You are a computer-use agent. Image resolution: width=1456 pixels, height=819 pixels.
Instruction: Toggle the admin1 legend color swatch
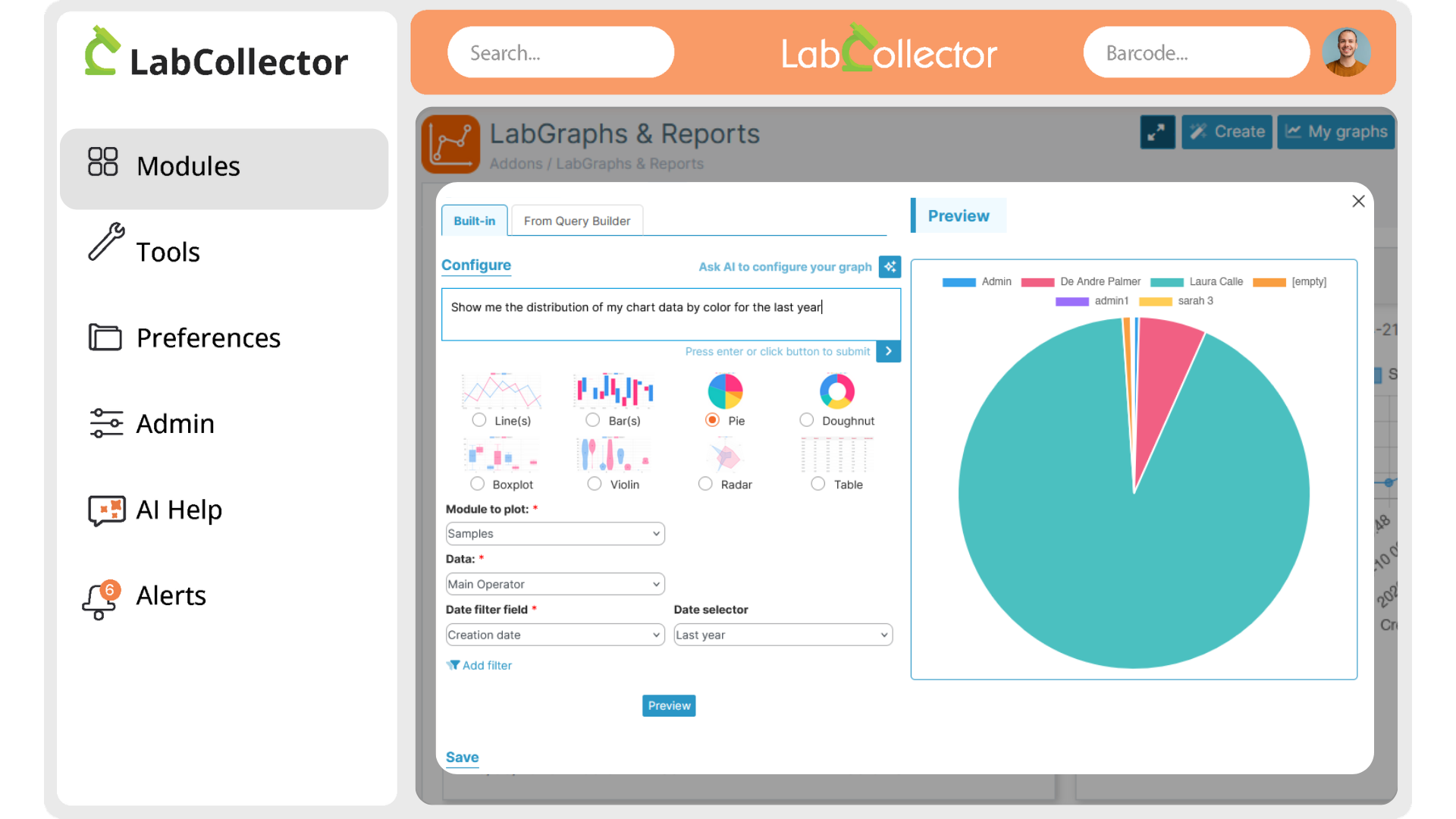click(1072, 301)
